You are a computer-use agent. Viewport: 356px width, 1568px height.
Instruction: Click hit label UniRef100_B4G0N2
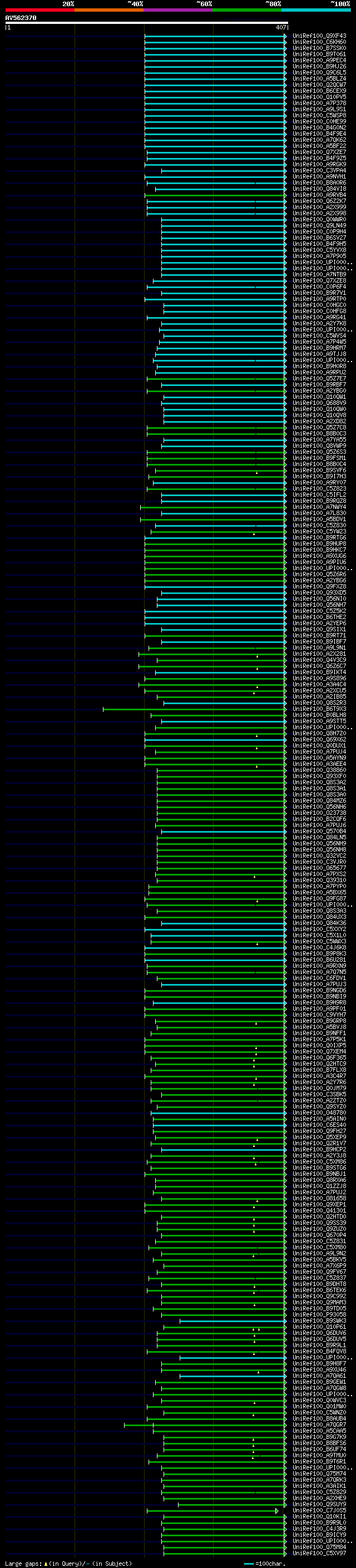(319, 128)
